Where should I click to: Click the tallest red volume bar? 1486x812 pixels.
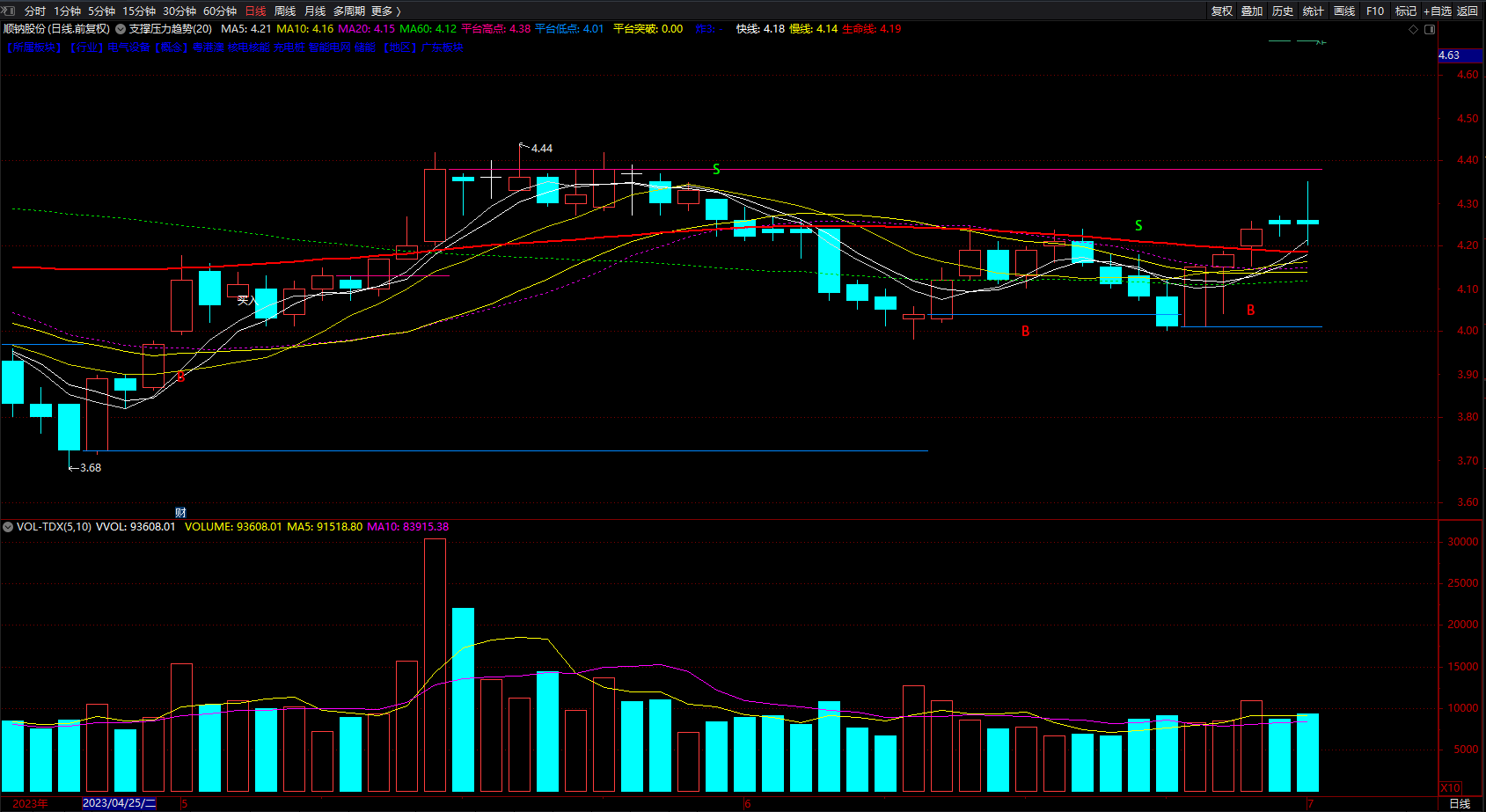tap(435, 665)
